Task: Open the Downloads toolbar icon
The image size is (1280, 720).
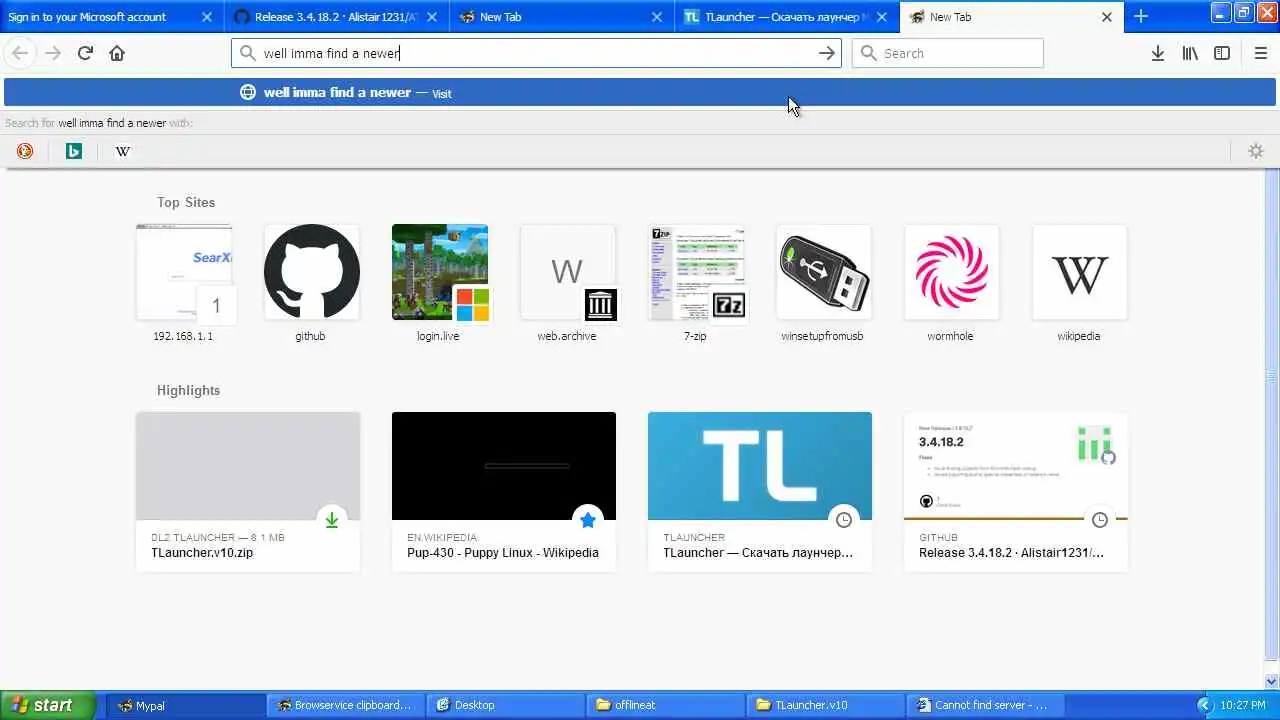Action: (x=1157, y=53)
